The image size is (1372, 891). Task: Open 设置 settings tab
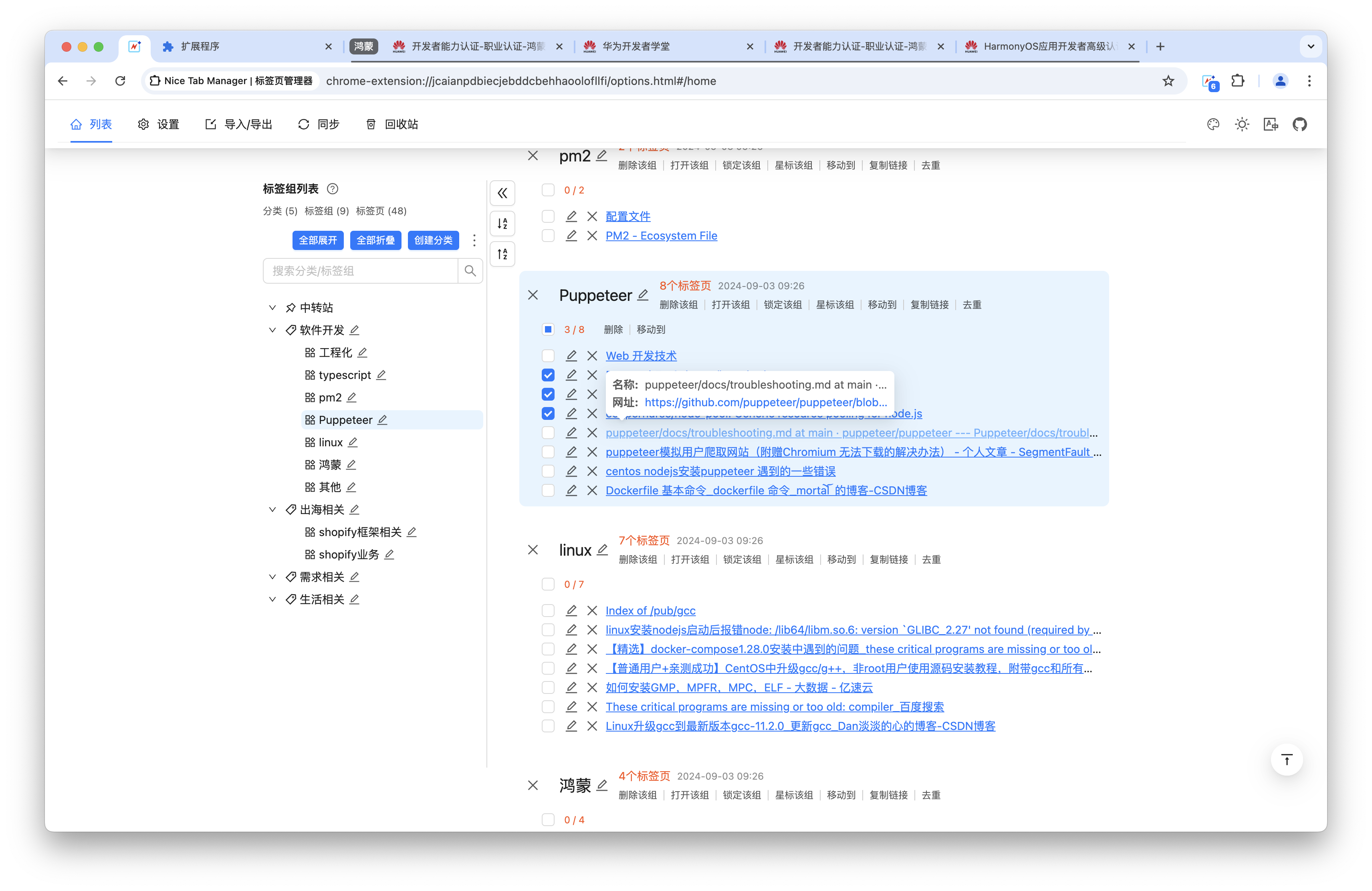click(x=159, y=125)
